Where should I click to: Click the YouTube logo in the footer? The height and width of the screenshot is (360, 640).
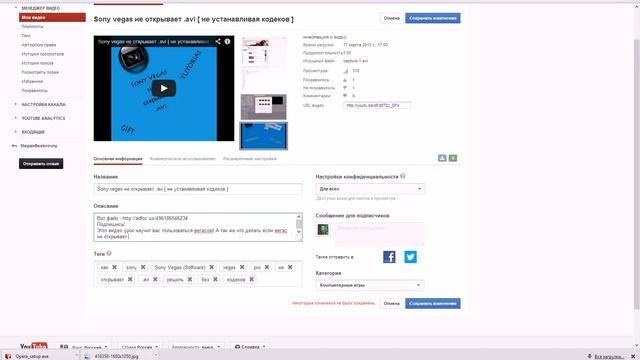coord(33,346)
